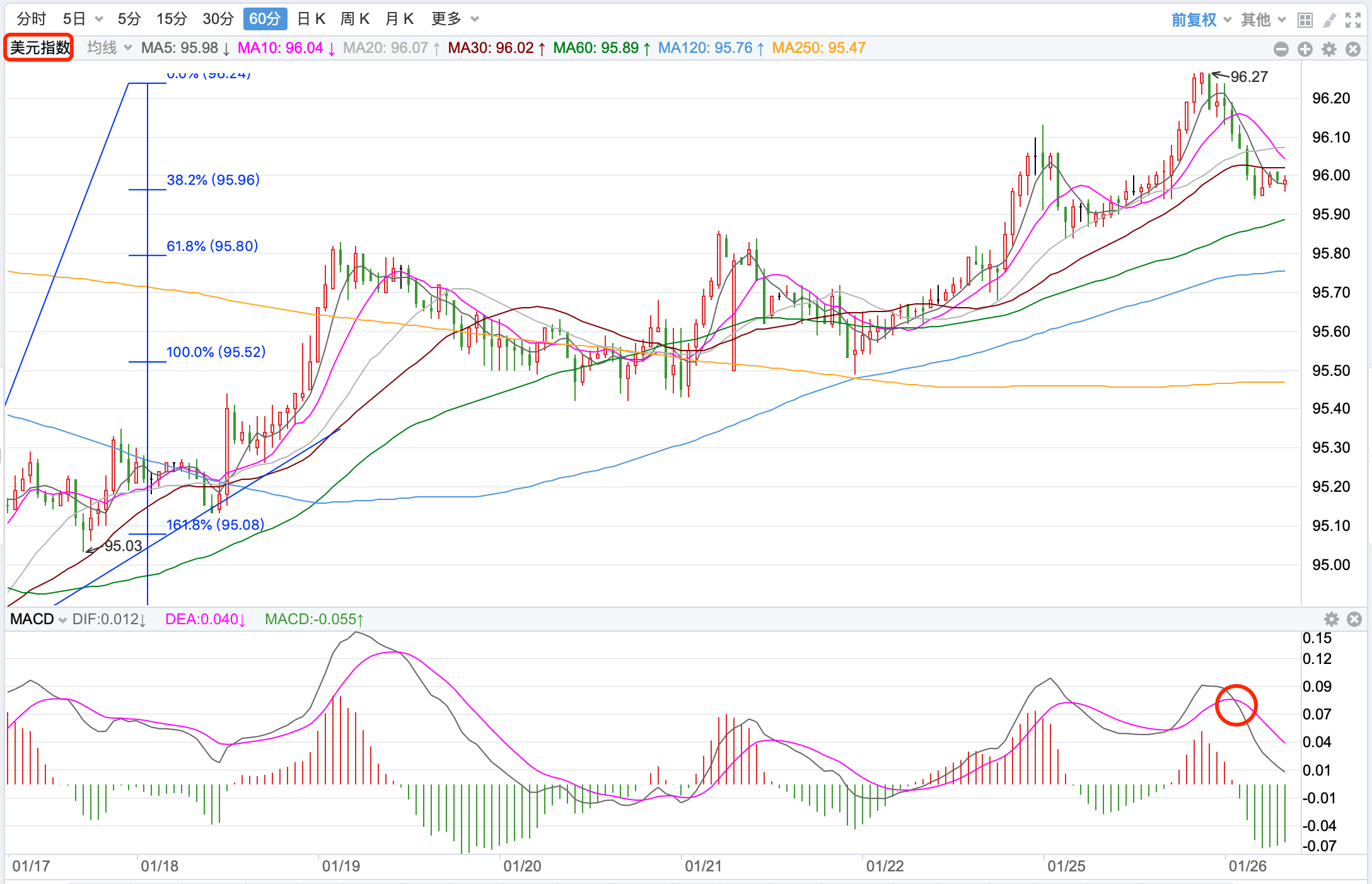Click the 美元指数 symbol name button

click(x=39, y=48)
